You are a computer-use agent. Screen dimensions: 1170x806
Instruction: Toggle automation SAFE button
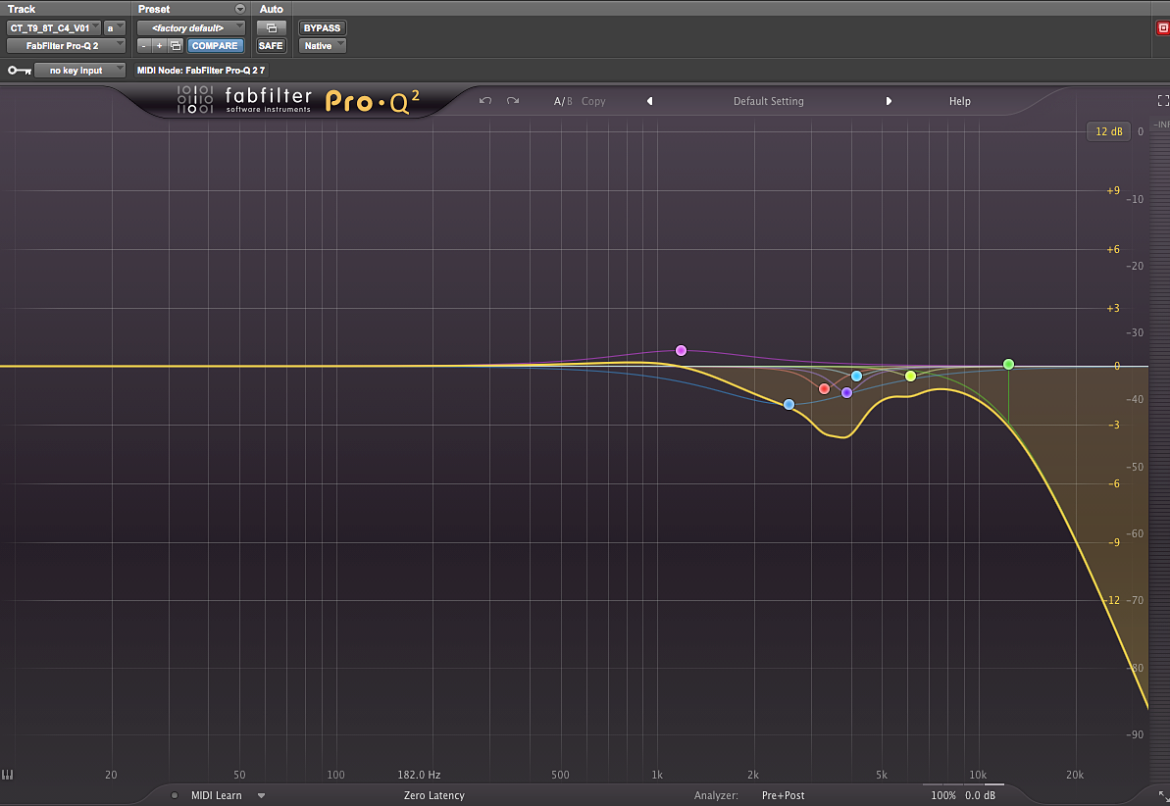271,46
